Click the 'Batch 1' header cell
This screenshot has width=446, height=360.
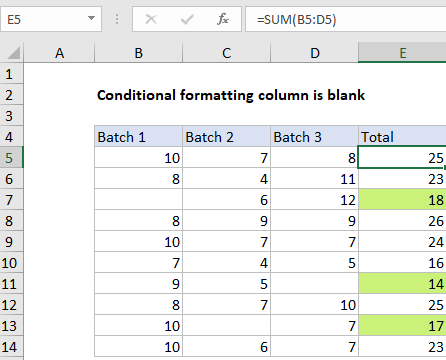139,137
